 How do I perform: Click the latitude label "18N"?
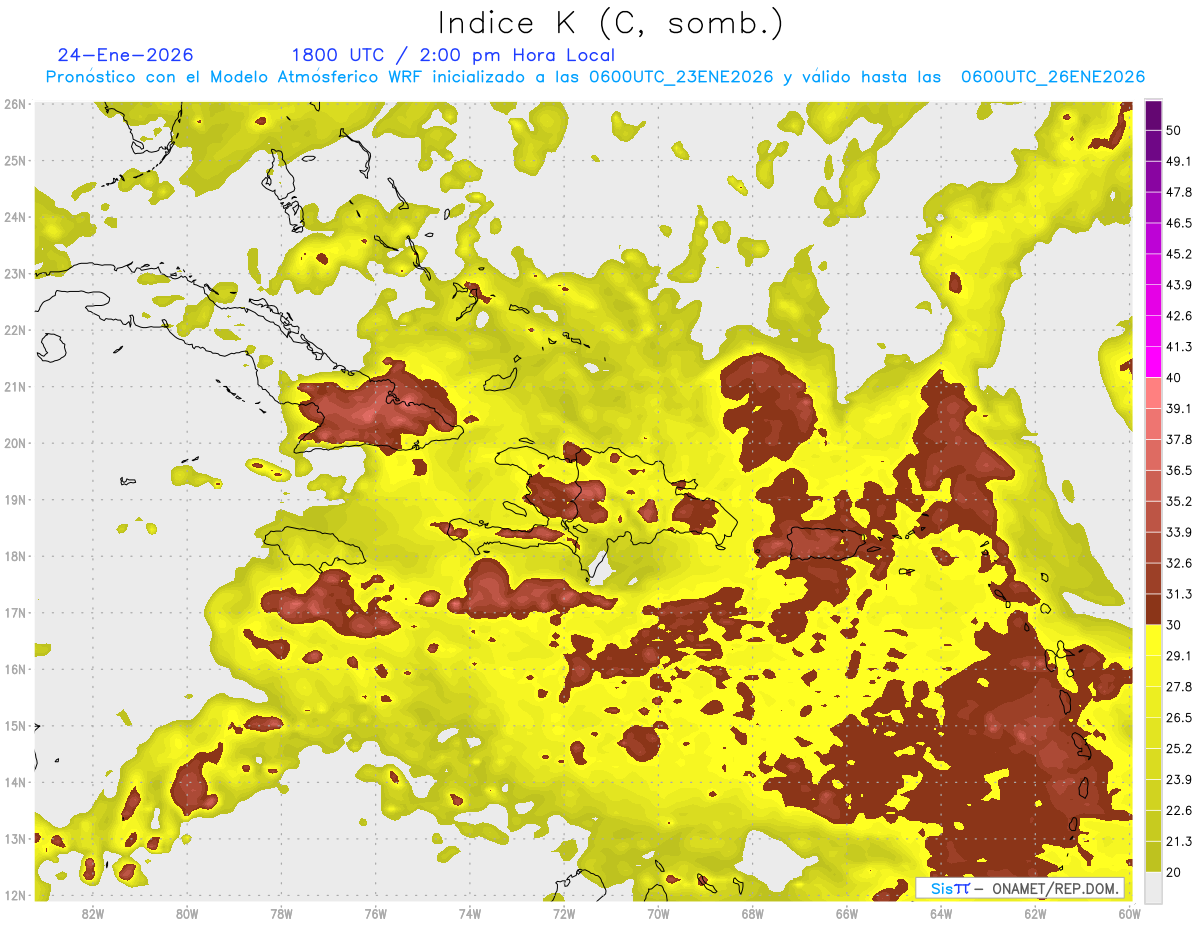click(x=16, y=556)
